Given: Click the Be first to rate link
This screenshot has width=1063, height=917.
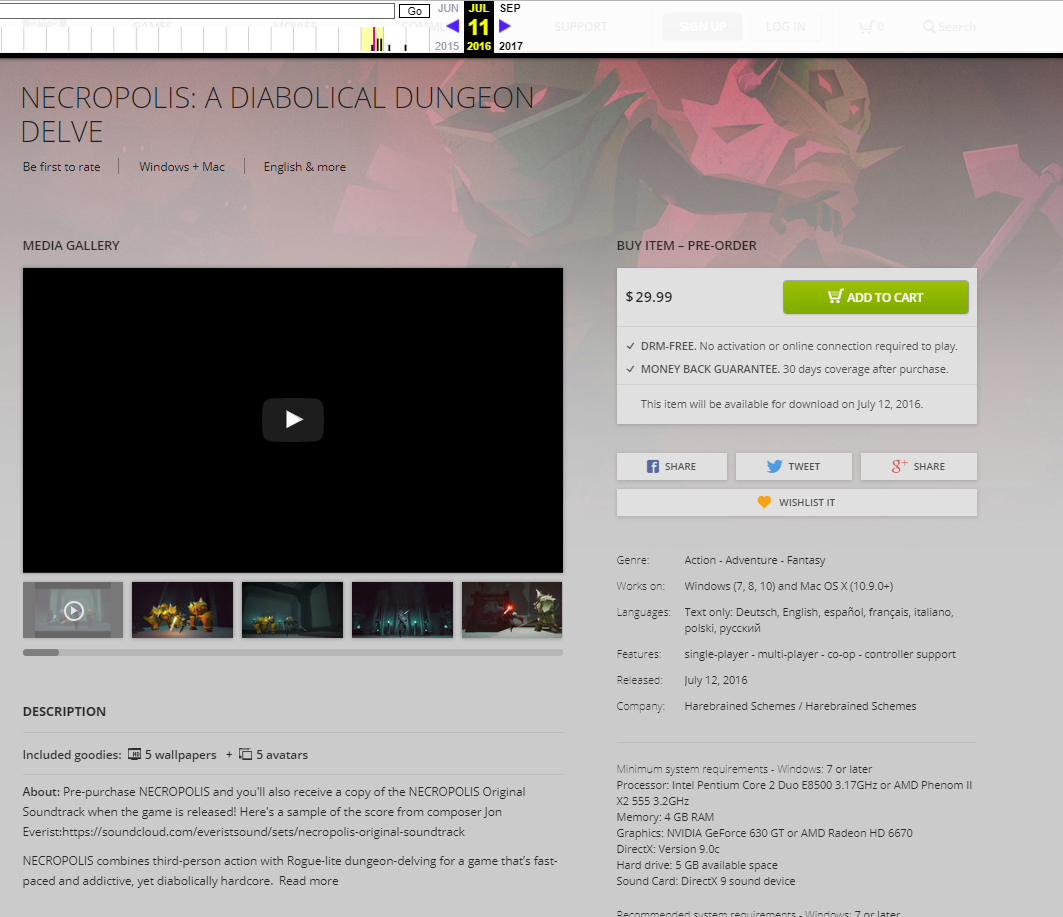Looking at the screenshot, I should (x=62, y=167).
